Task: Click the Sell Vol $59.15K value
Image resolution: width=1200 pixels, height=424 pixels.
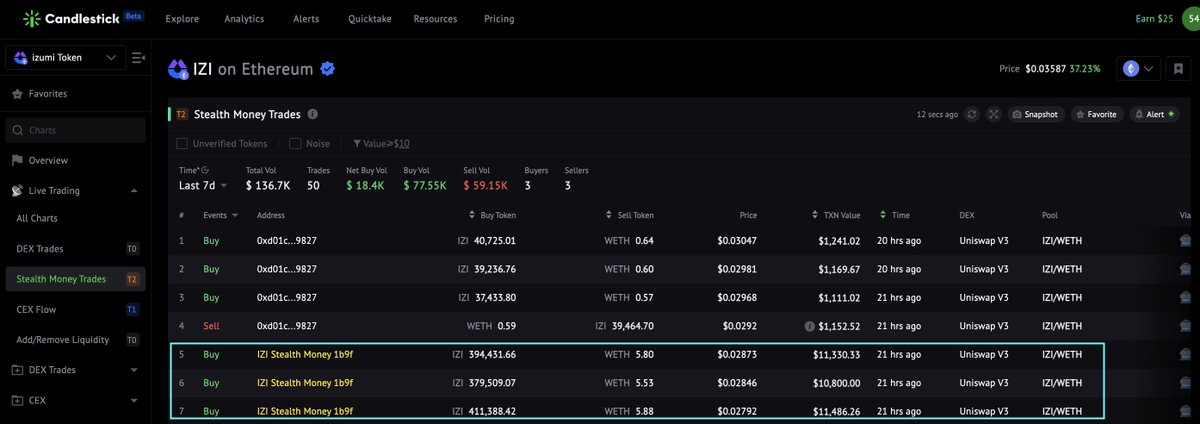Action: point(485,186)
